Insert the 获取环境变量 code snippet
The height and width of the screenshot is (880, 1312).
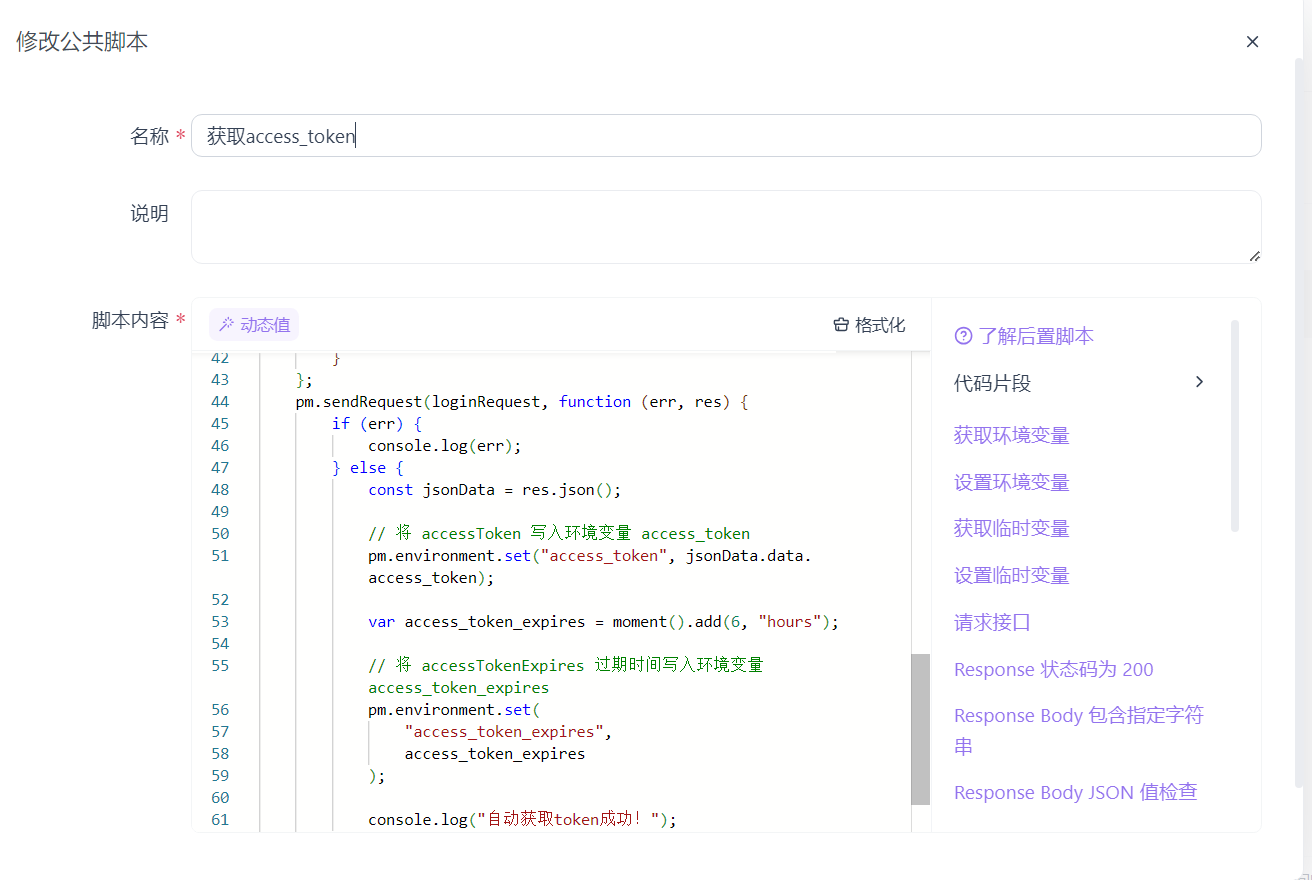pos(1010,434)
